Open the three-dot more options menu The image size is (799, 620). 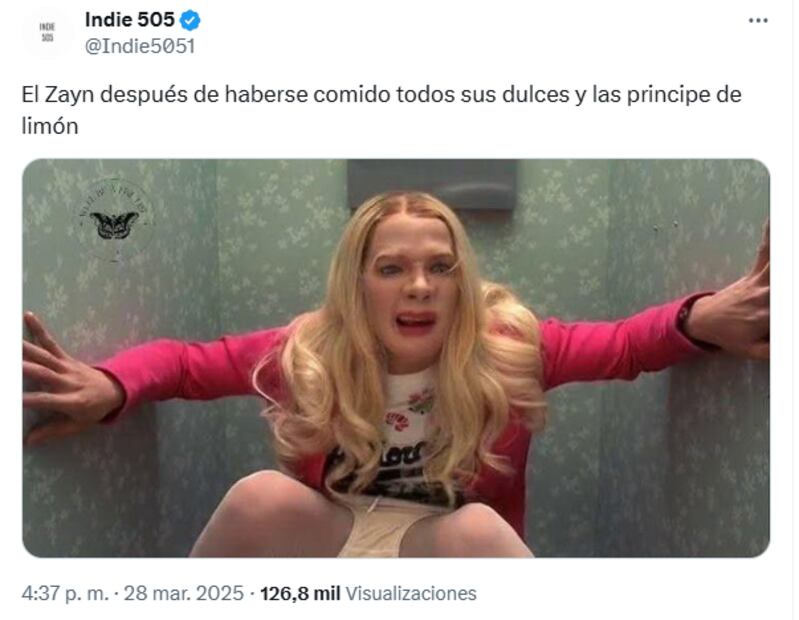click(x=758, y=20)
